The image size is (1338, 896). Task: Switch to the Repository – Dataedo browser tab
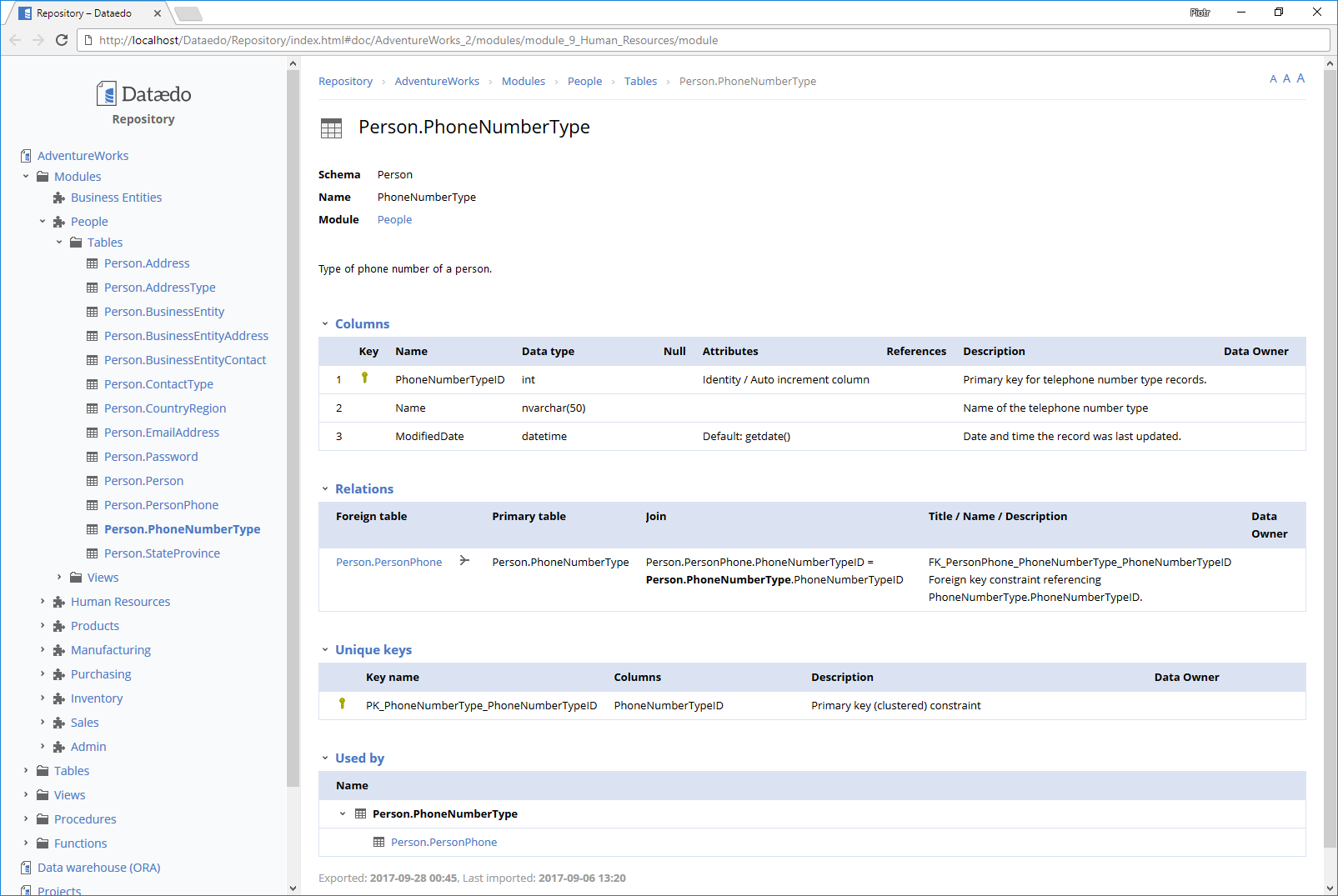83,13
